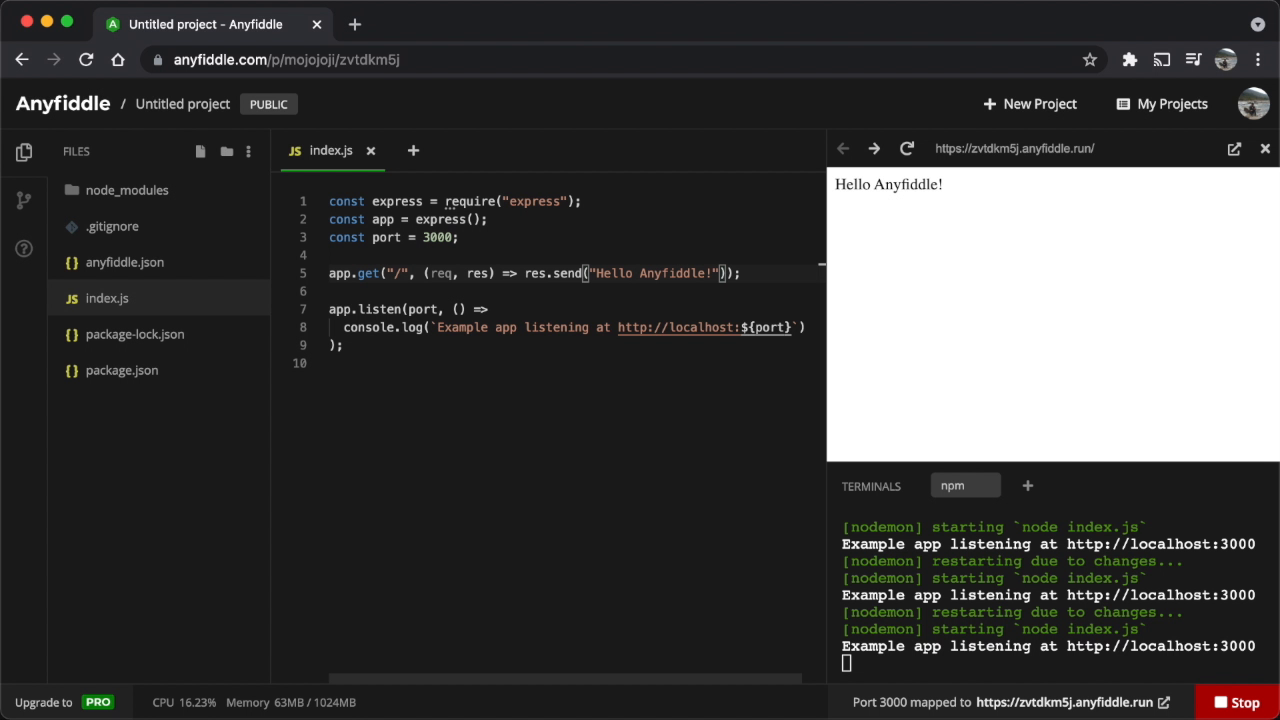Open the Chrome profile avatar
Image resolution: width=1280 pixels, height=720 pixels.
coord(1226,59)
